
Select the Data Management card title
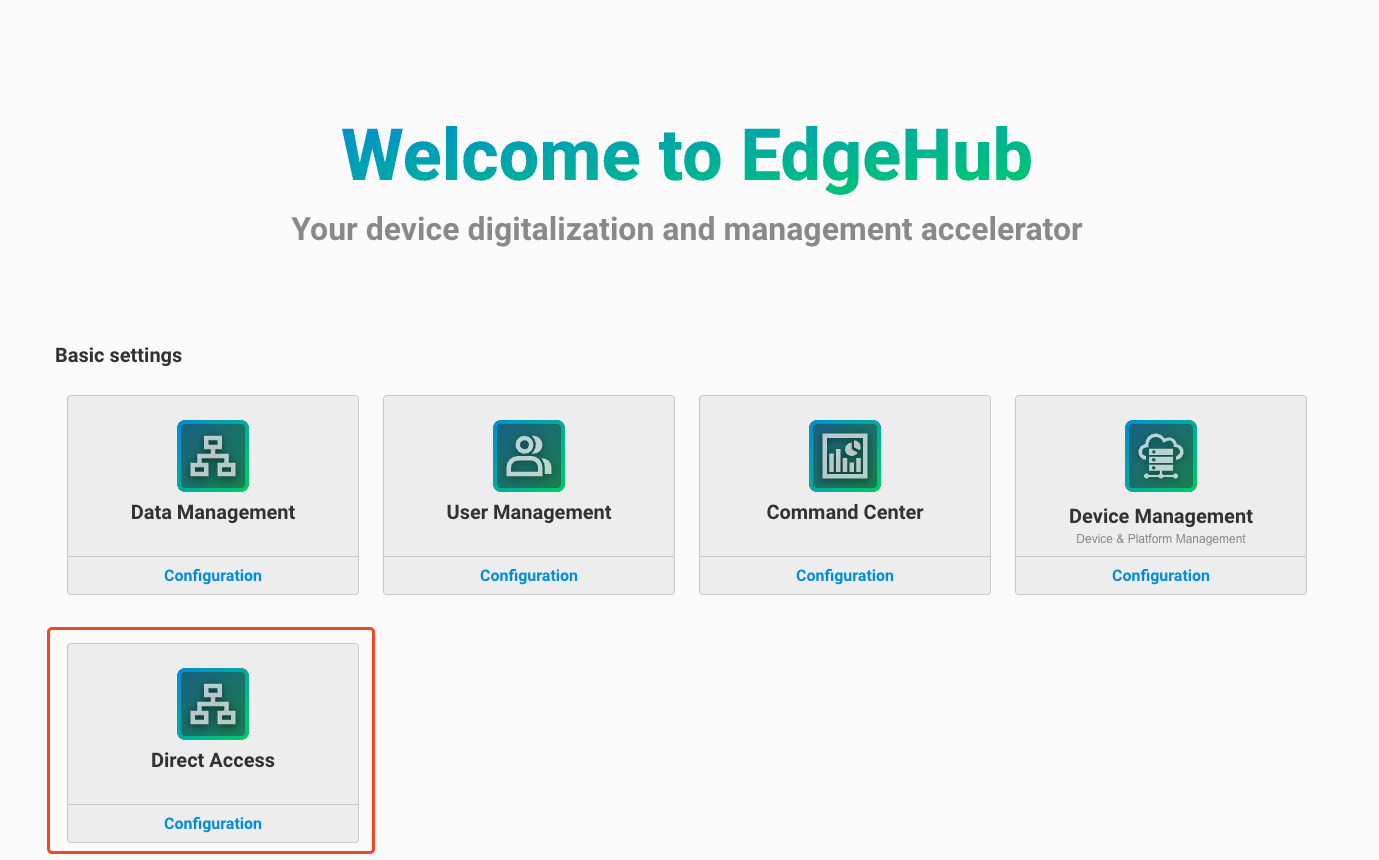point(213,513)
